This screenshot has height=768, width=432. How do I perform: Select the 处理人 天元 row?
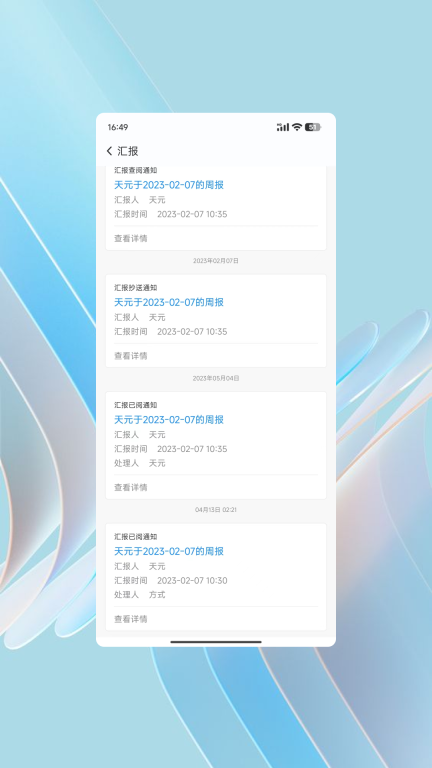click(x=140, y=463)
